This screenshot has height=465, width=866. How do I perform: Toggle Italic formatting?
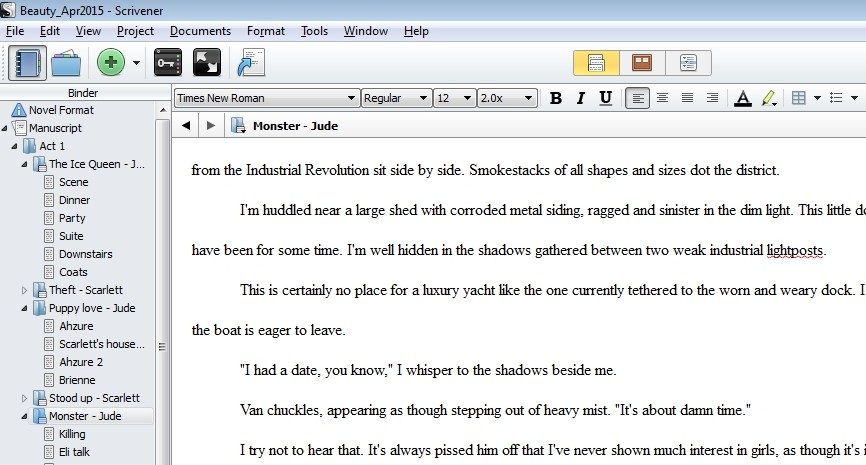581,98
